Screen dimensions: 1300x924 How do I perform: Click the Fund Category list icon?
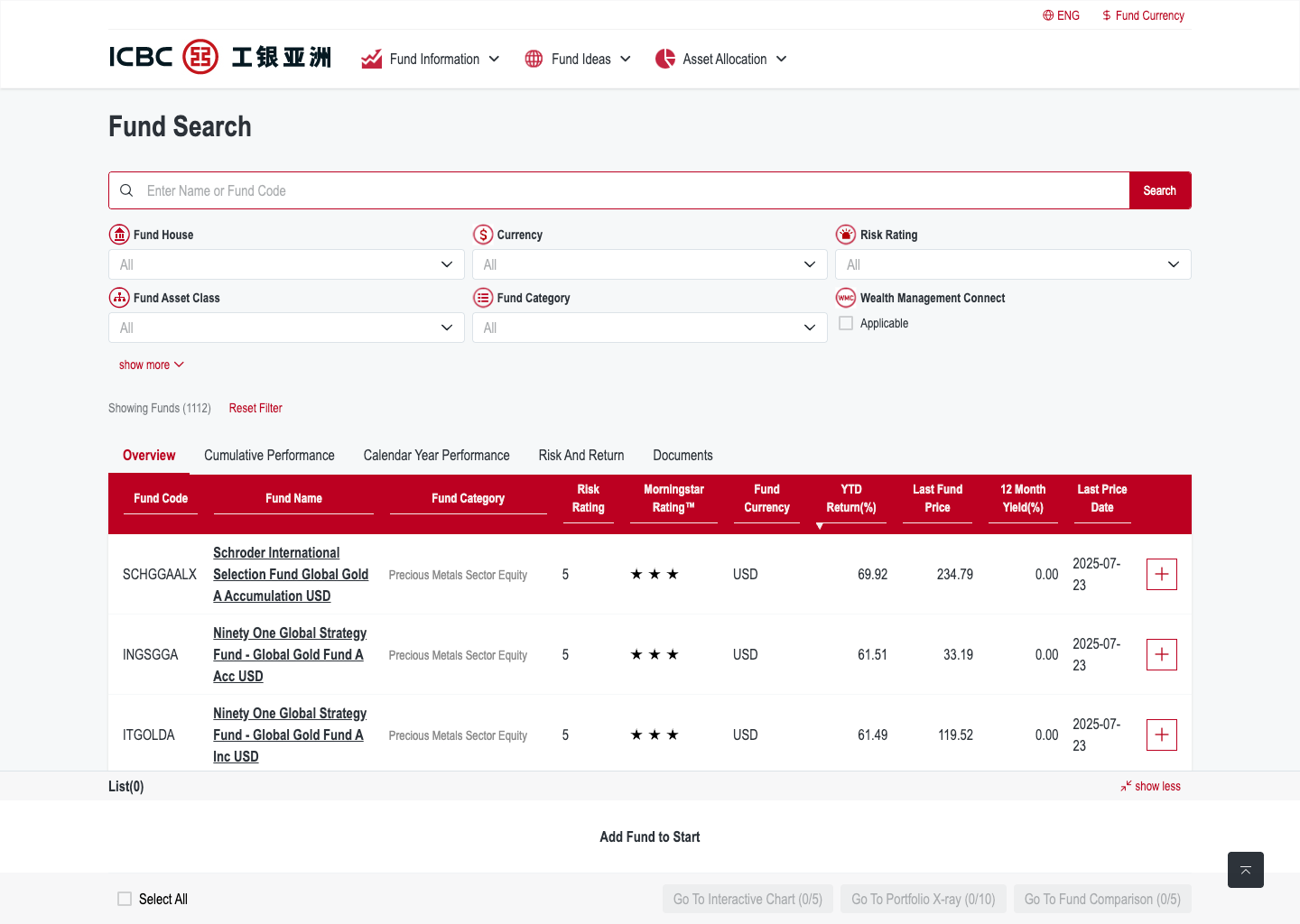483,298
